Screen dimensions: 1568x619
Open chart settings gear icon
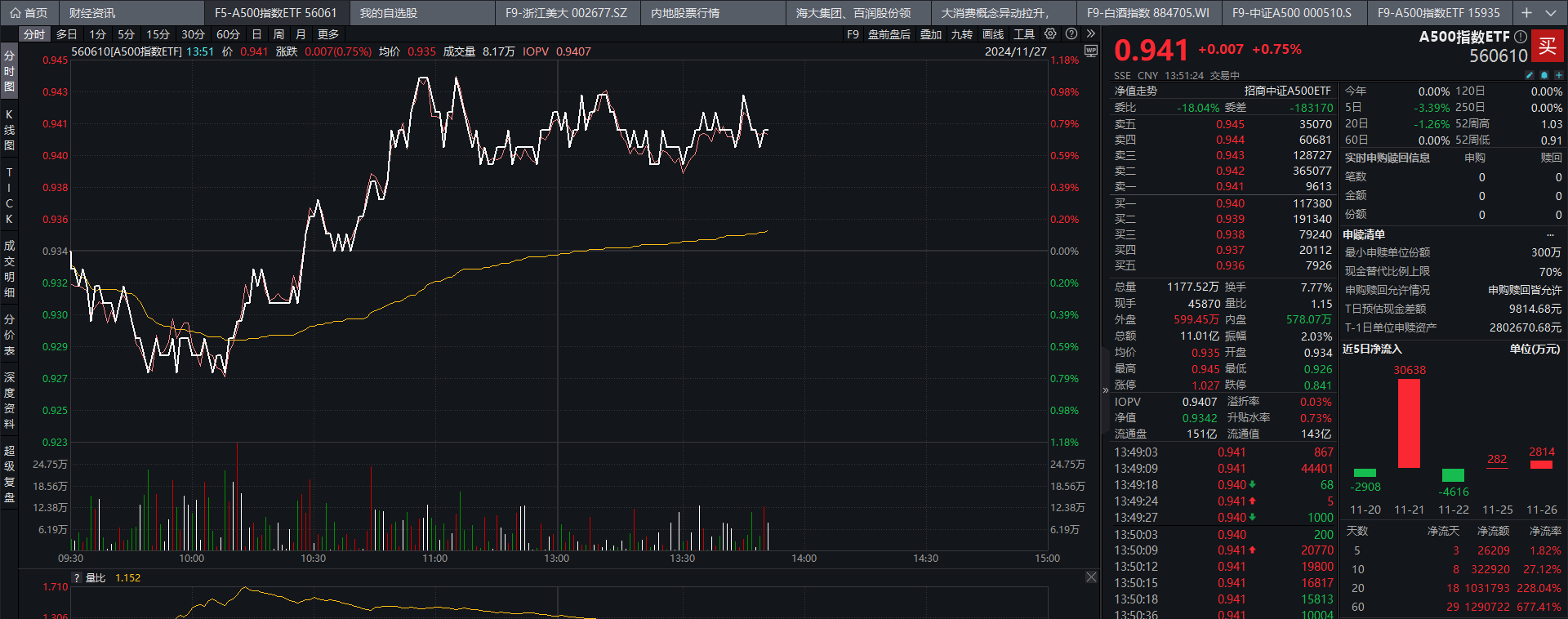[x=1050, y=34]
